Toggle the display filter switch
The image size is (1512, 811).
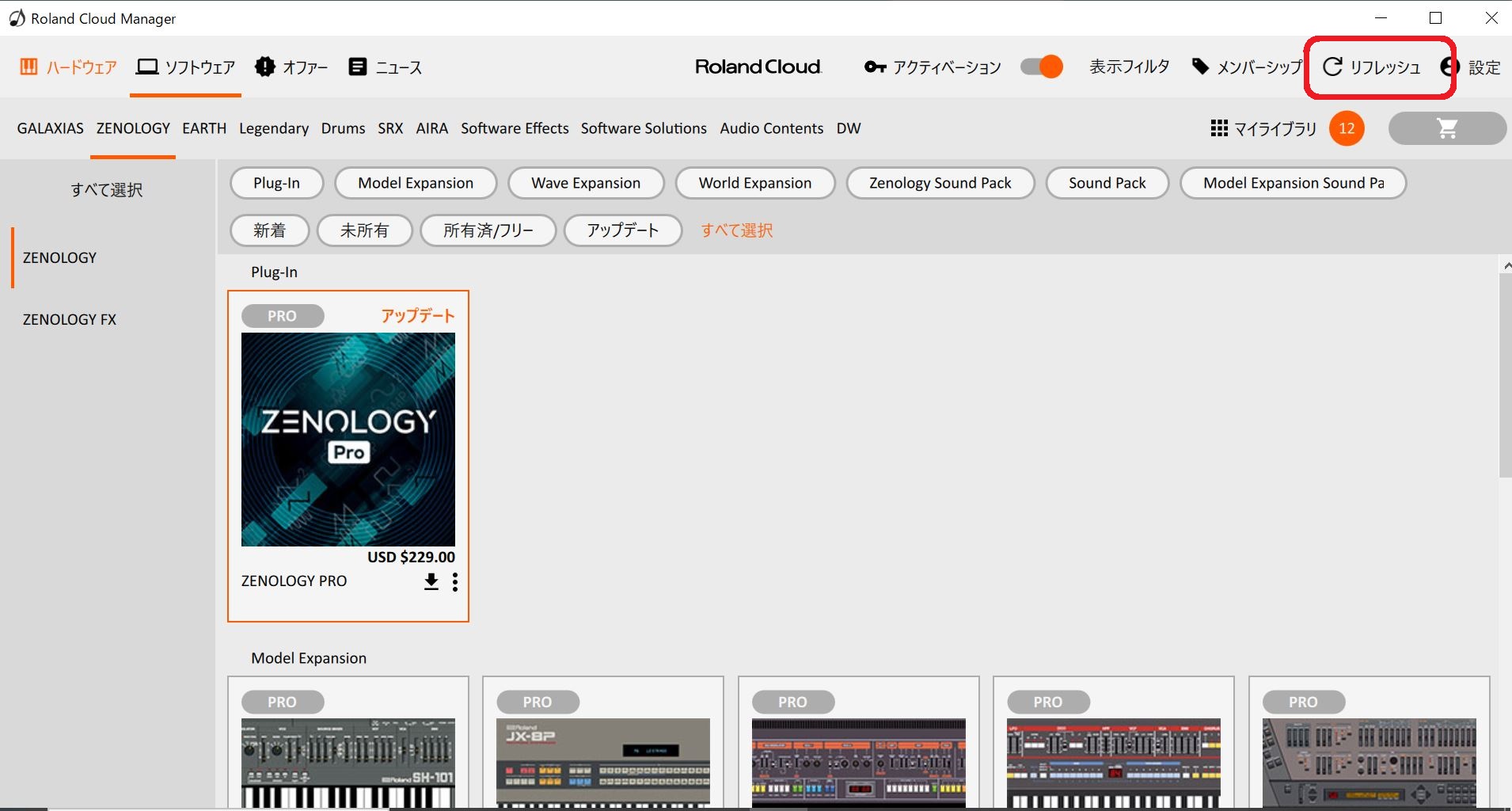coord(1041,67)
